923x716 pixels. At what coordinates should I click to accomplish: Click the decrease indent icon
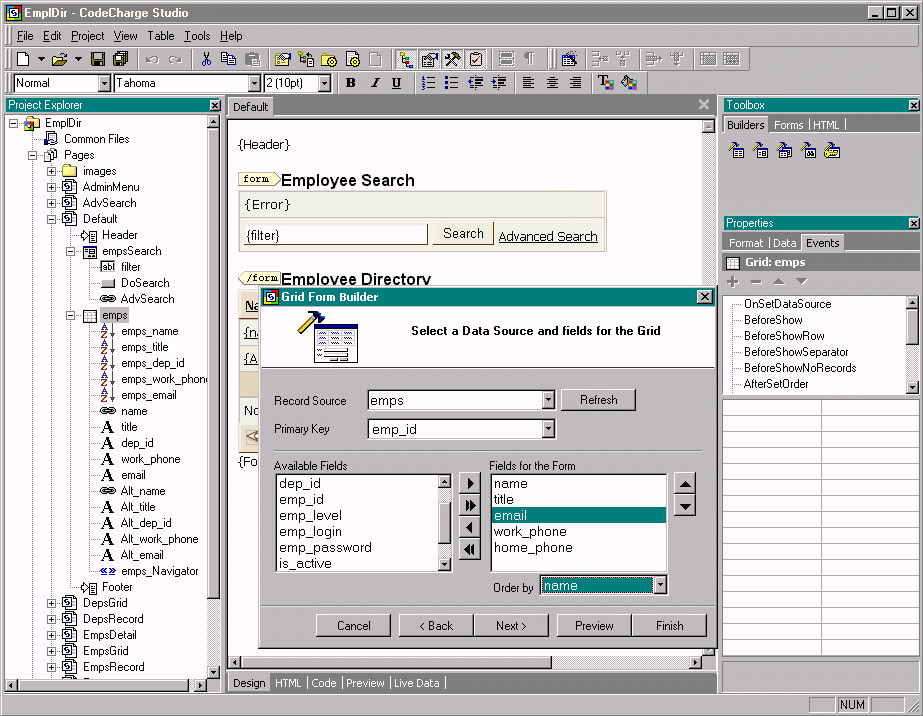475,83
